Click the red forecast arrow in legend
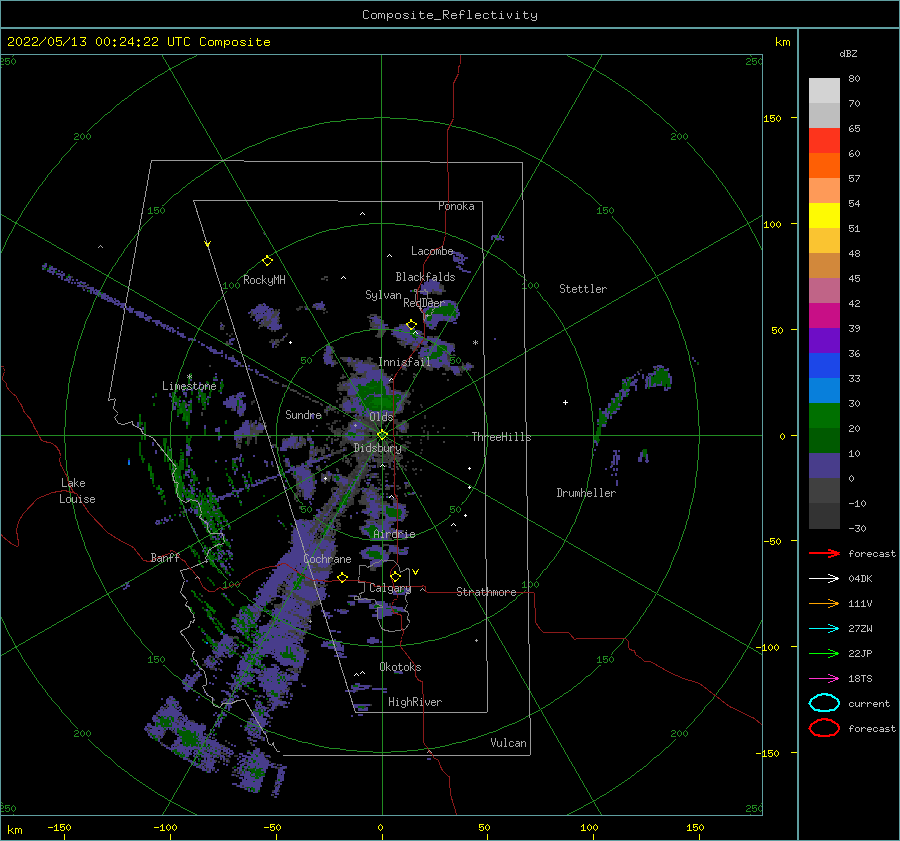The width and height of the screenshot is (900, 841). point(824,553)
